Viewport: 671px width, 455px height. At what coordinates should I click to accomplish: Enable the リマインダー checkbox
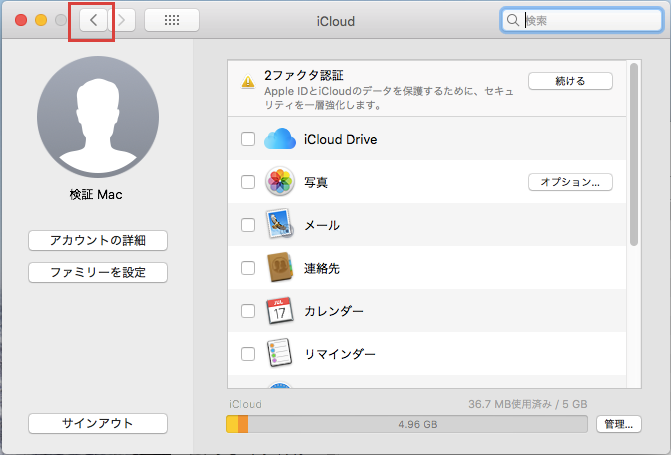248,354
